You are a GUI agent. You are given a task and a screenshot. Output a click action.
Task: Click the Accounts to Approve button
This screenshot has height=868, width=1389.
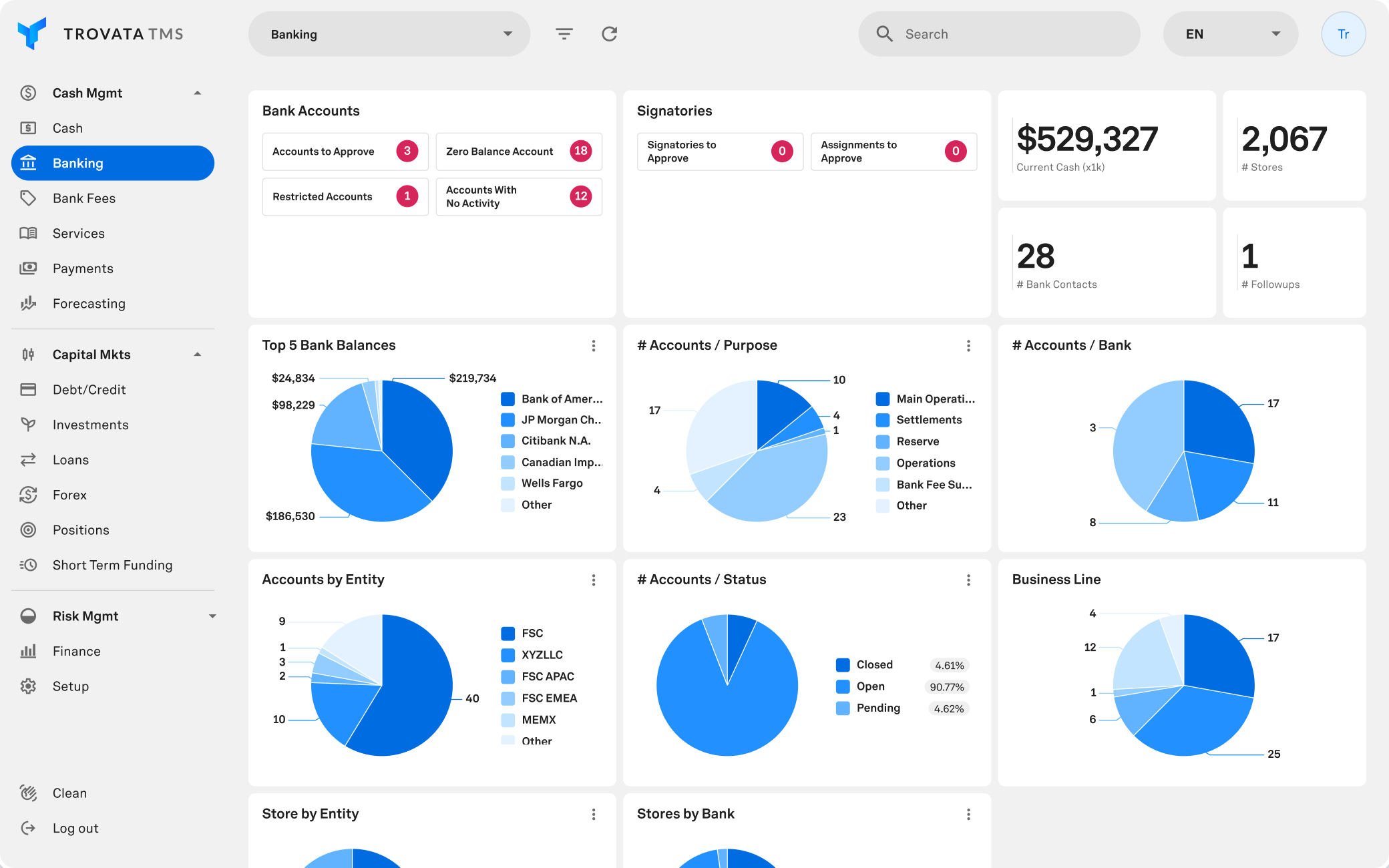[x=345, y=152]
